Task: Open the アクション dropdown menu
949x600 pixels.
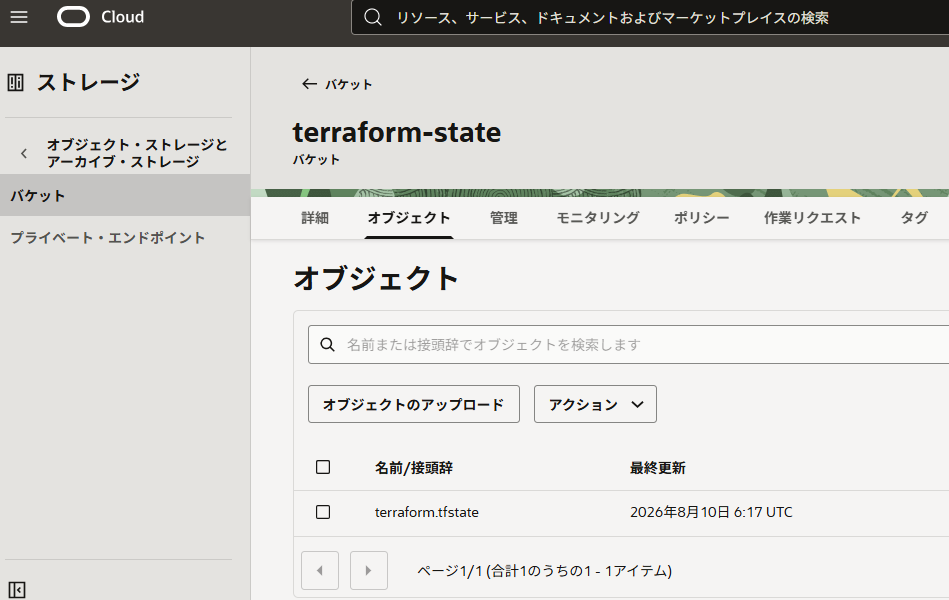Action: [595, 404]
